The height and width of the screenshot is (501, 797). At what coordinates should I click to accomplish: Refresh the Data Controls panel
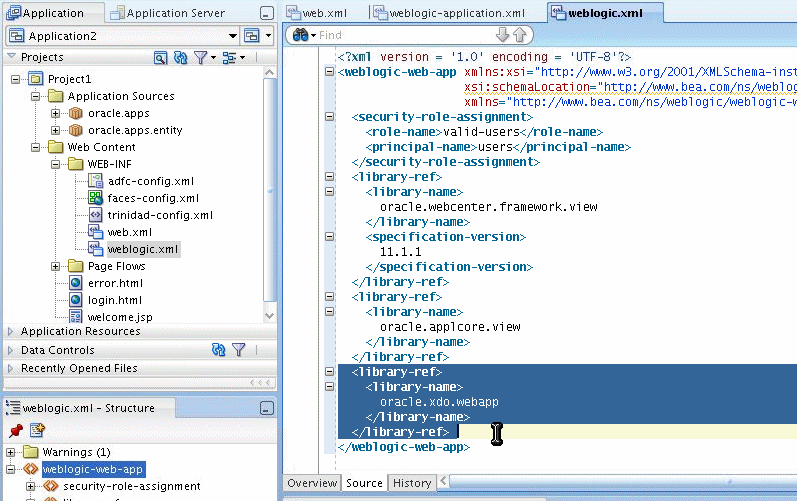click(x=219, y=350)
